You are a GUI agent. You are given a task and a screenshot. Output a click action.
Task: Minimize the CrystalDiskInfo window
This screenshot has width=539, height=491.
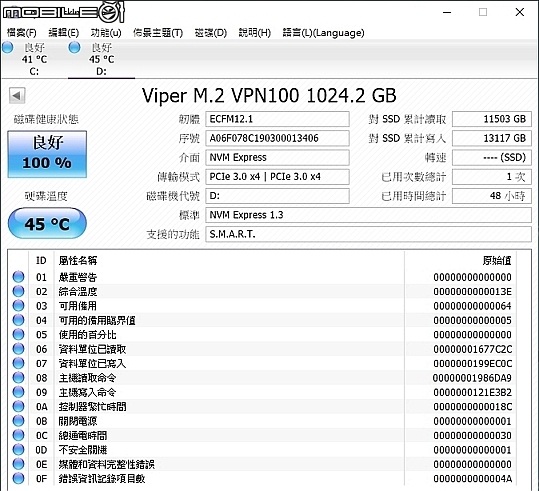click(x=447, y=12)
